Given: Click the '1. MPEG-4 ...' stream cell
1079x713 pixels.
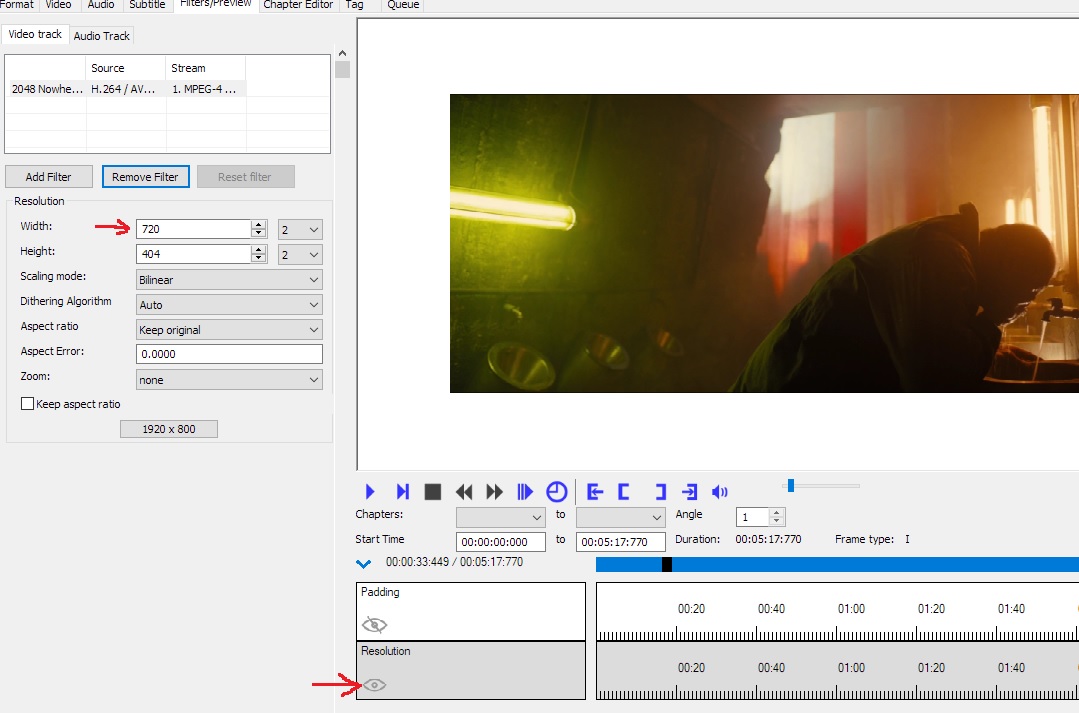Looking at the screenshot, I should click(x=206, y=89).
